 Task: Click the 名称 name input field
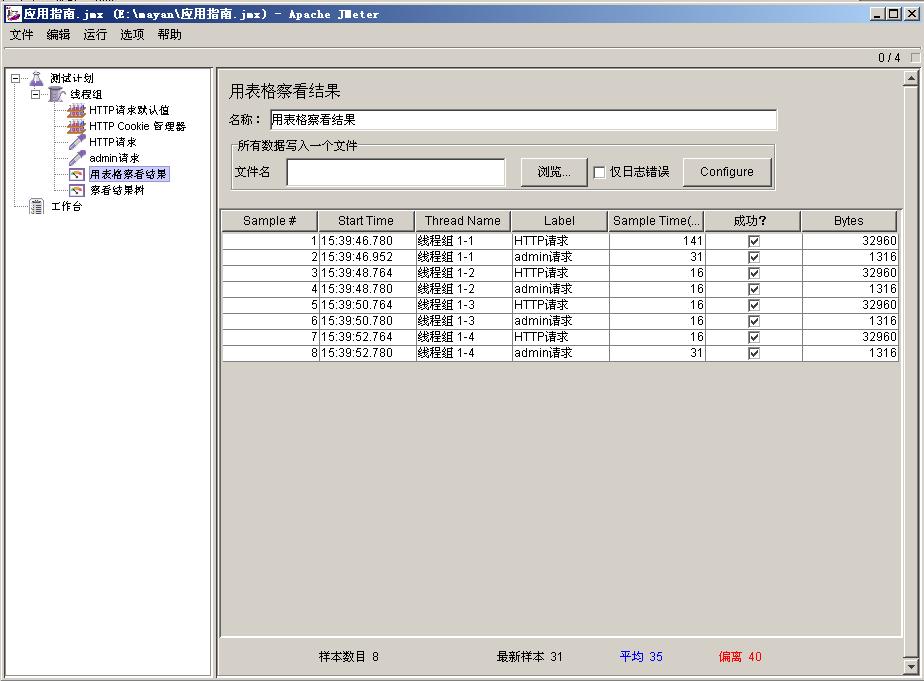pos(523,120)
